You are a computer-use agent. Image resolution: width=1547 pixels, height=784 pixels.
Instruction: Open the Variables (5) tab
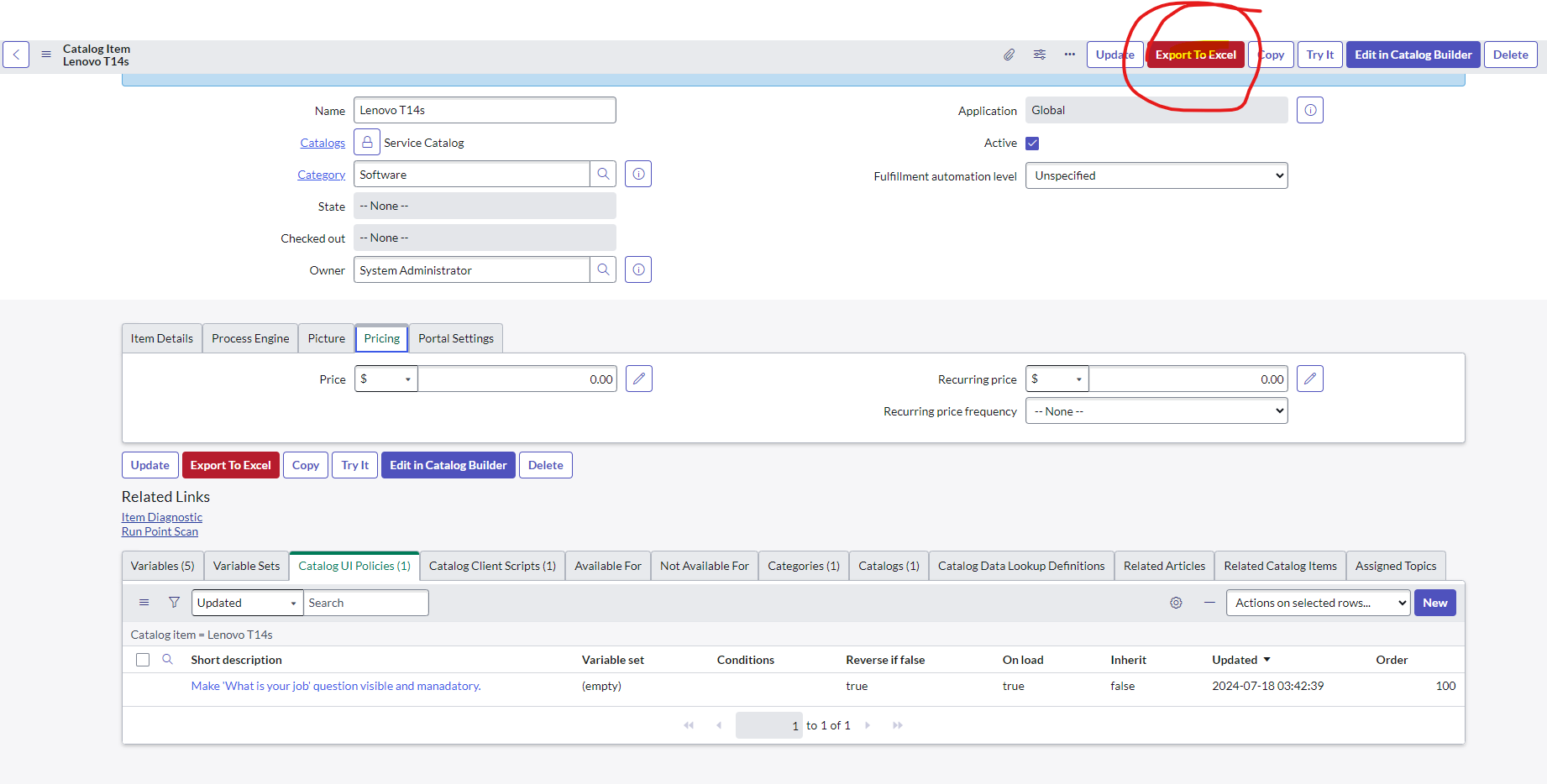pos(163,566)
